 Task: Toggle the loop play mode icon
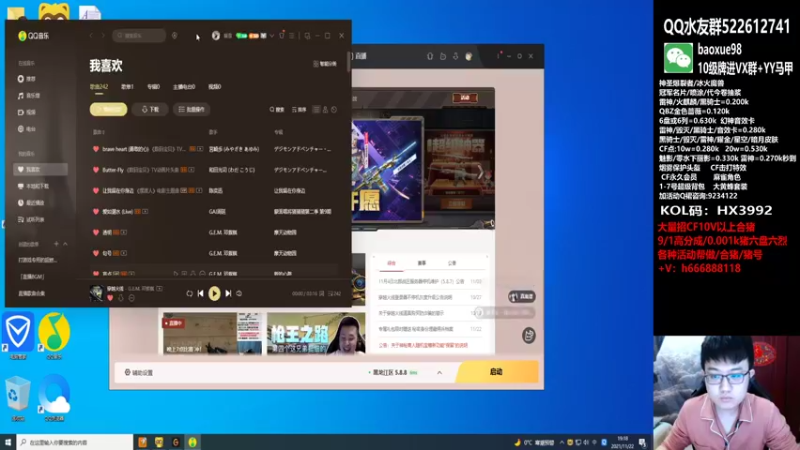coord(189,293)
